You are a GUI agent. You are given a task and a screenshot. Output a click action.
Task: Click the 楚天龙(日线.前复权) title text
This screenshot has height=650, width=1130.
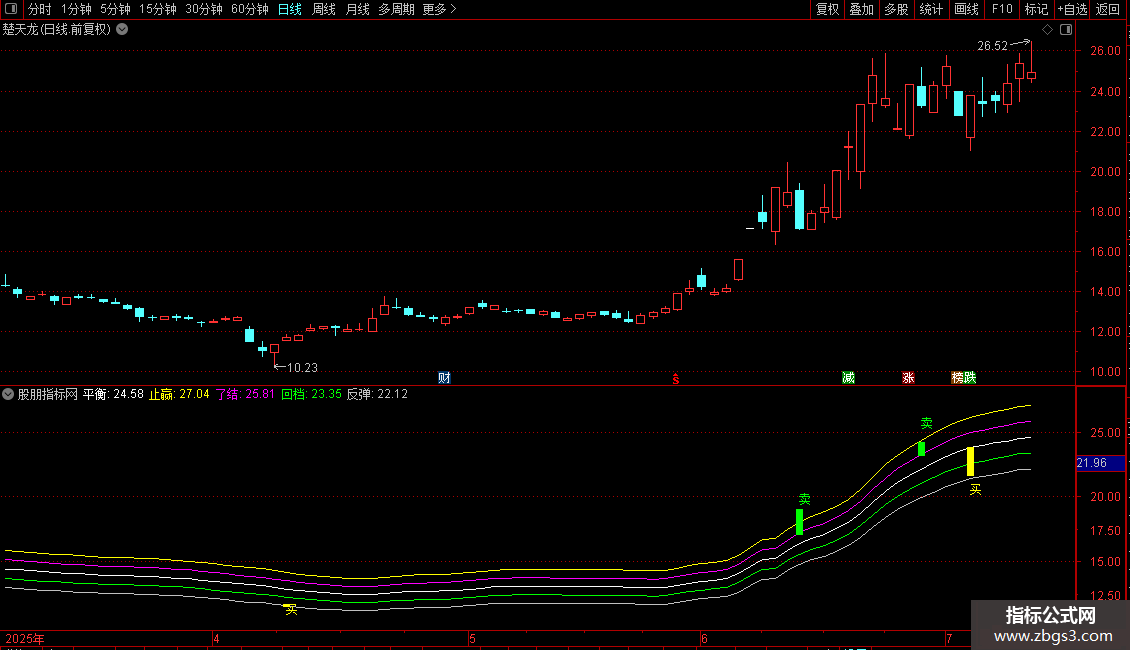[56, 30]
